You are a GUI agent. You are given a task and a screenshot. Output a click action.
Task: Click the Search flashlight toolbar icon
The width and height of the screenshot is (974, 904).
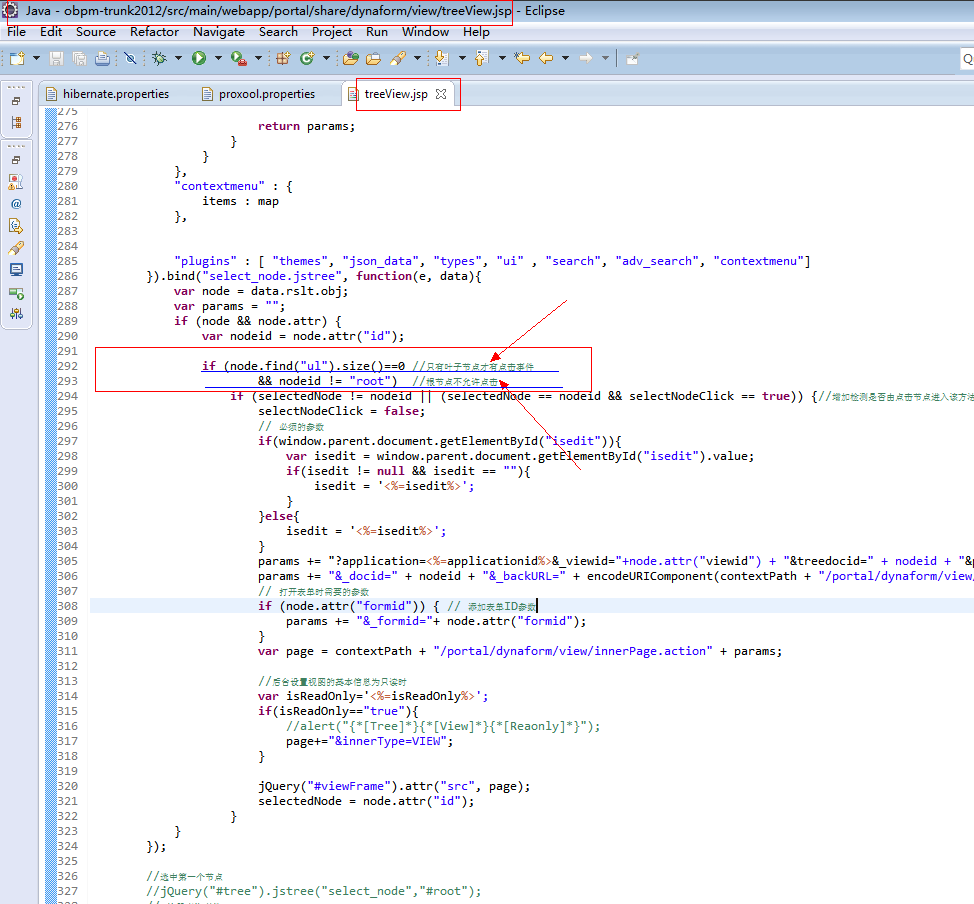[398, 58]
